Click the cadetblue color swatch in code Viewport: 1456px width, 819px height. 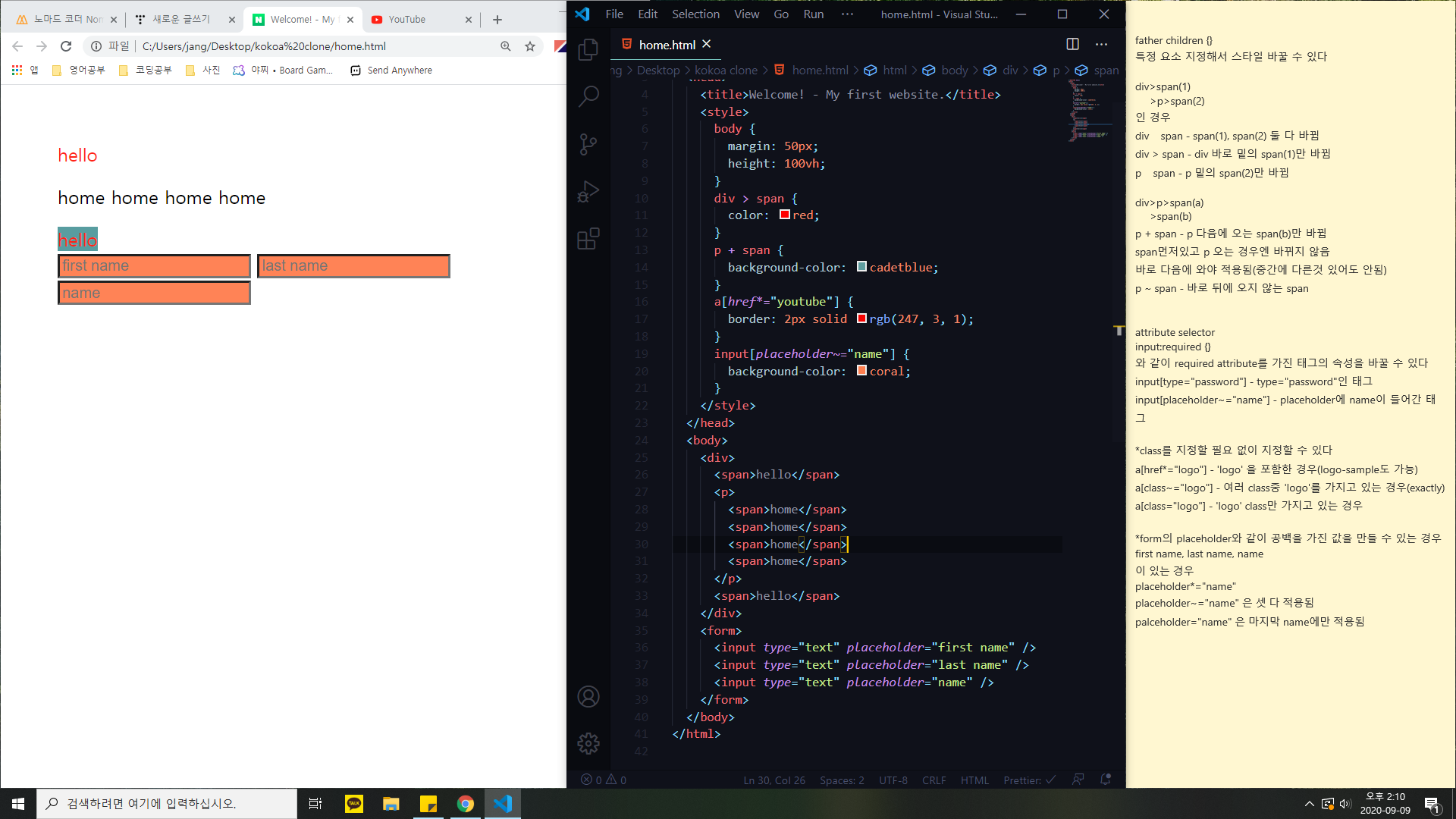pyautogui.click(x=861, y=267)
